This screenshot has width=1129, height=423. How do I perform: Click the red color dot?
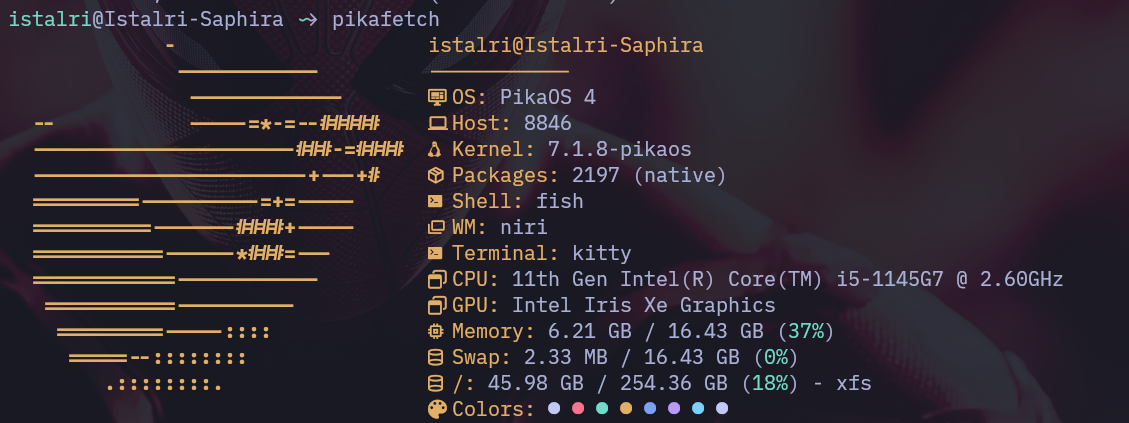tap(577, 409)
